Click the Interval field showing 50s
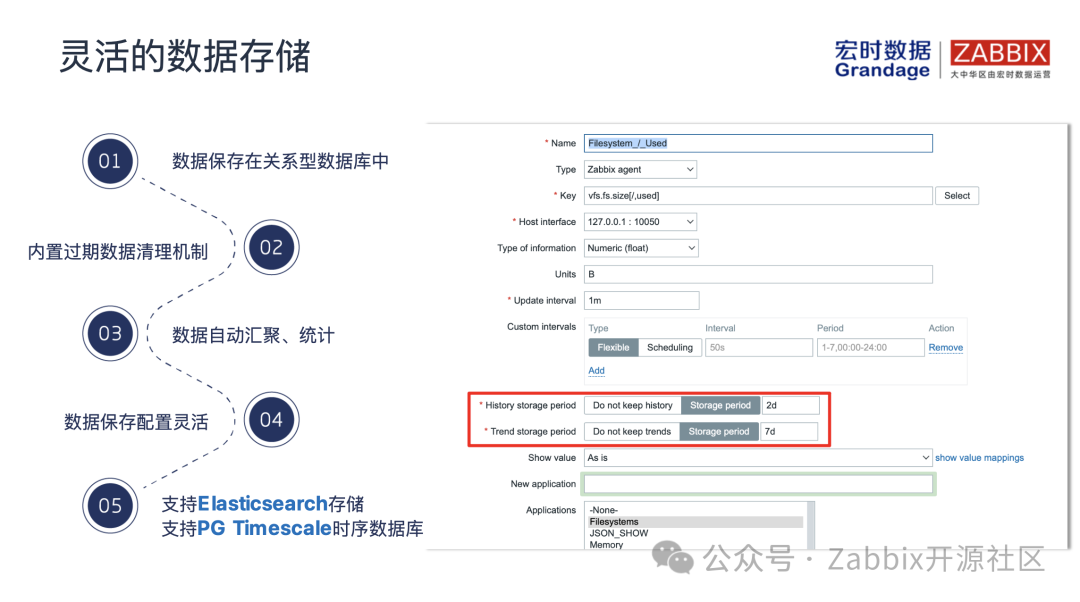 (x=758, y=347)
